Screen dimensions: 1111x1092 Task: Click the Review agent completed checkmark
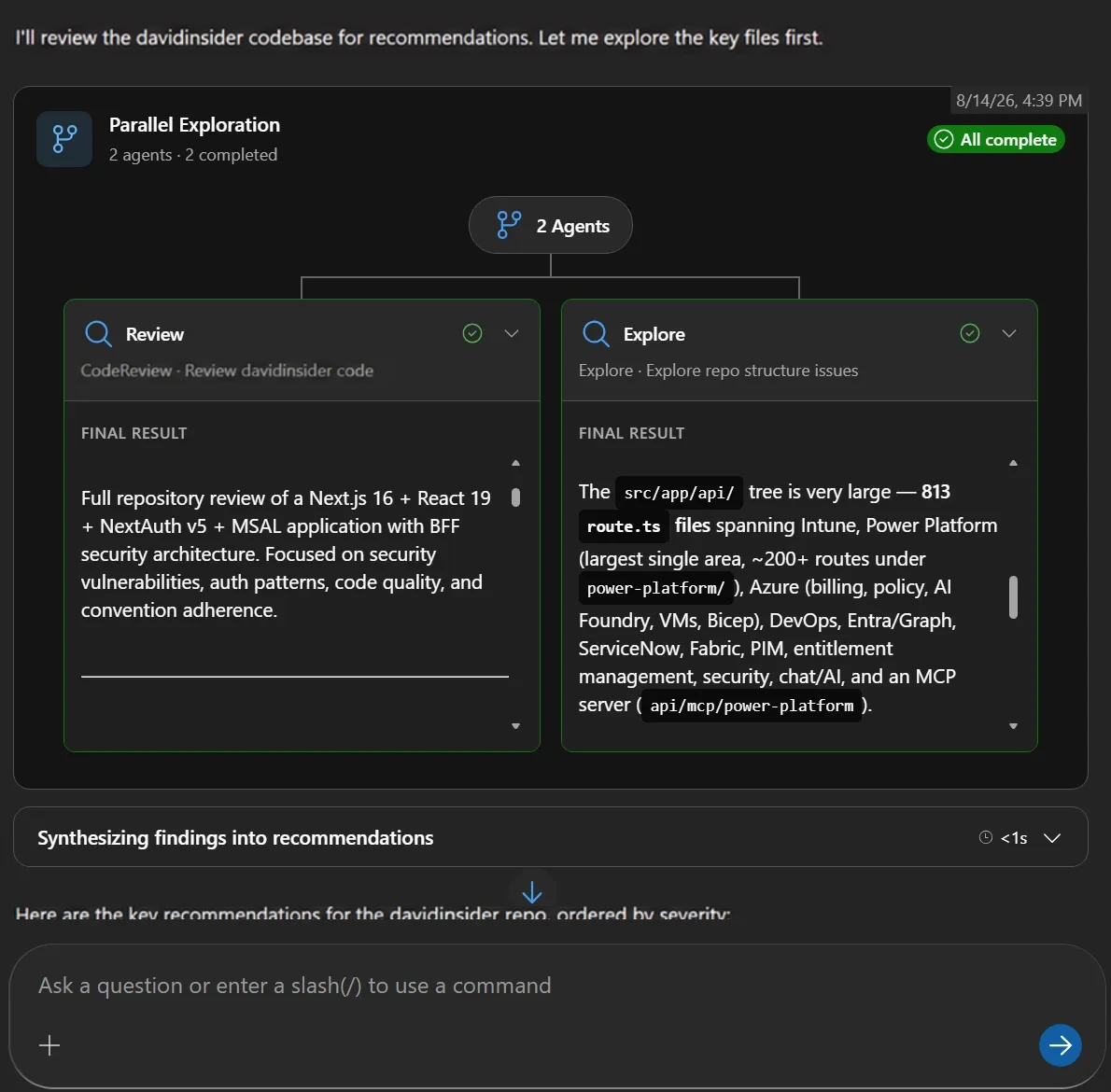click(472, 333)
